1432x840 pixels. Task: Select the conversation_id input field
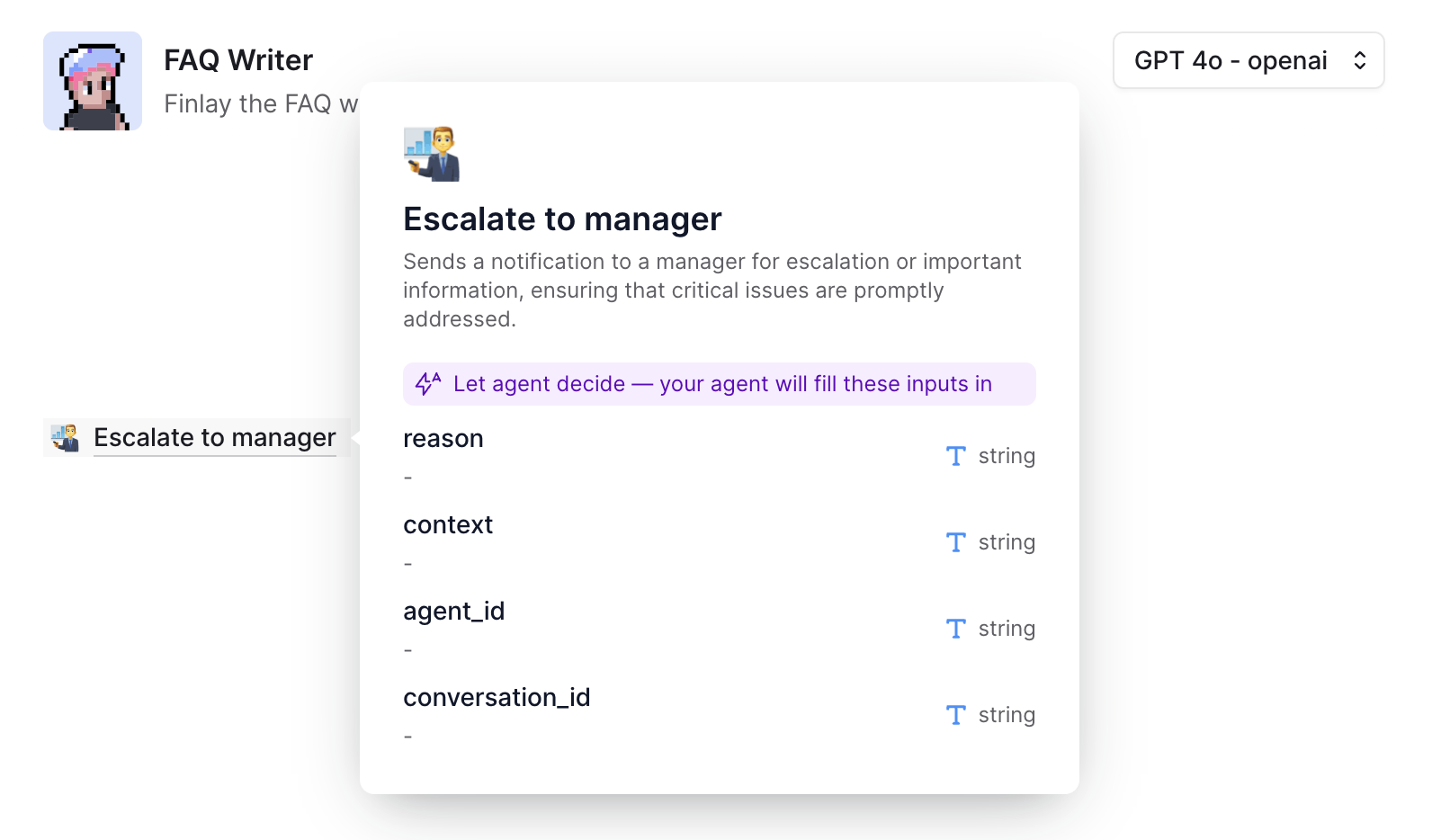tap(720, 715)
